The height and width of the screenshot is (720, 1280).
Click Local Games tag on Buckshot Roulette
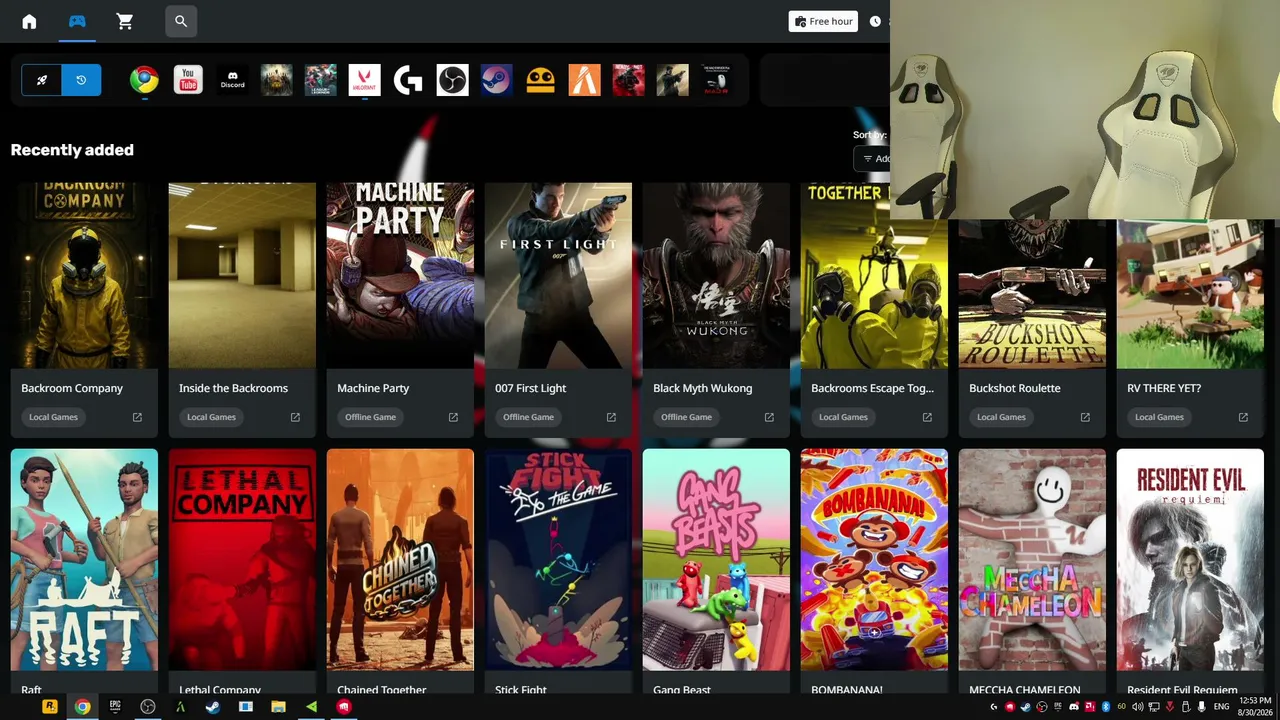pos(1001,417)
